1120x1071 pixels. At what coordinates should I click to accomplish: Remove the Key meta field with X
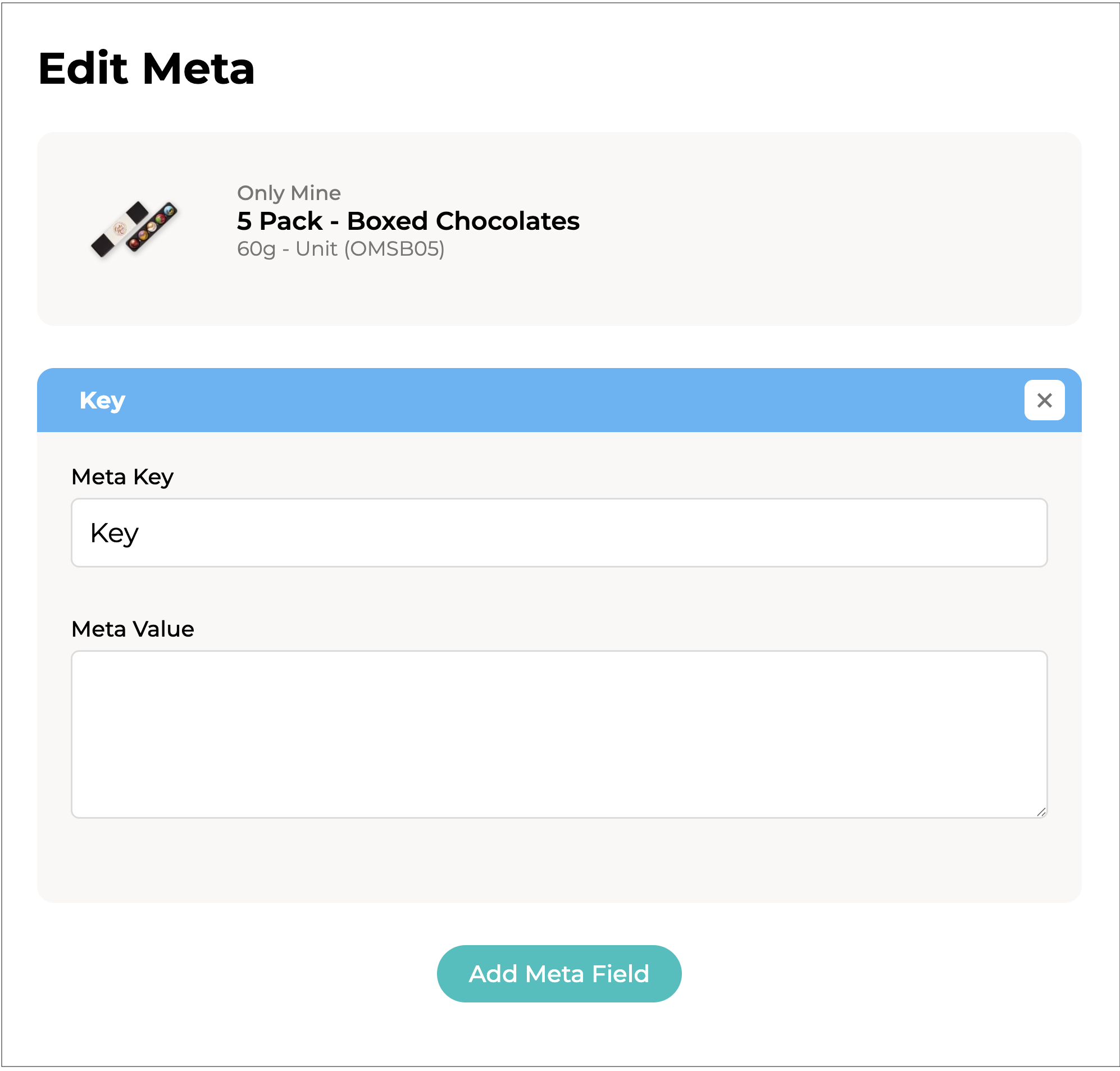point(1044,400)
